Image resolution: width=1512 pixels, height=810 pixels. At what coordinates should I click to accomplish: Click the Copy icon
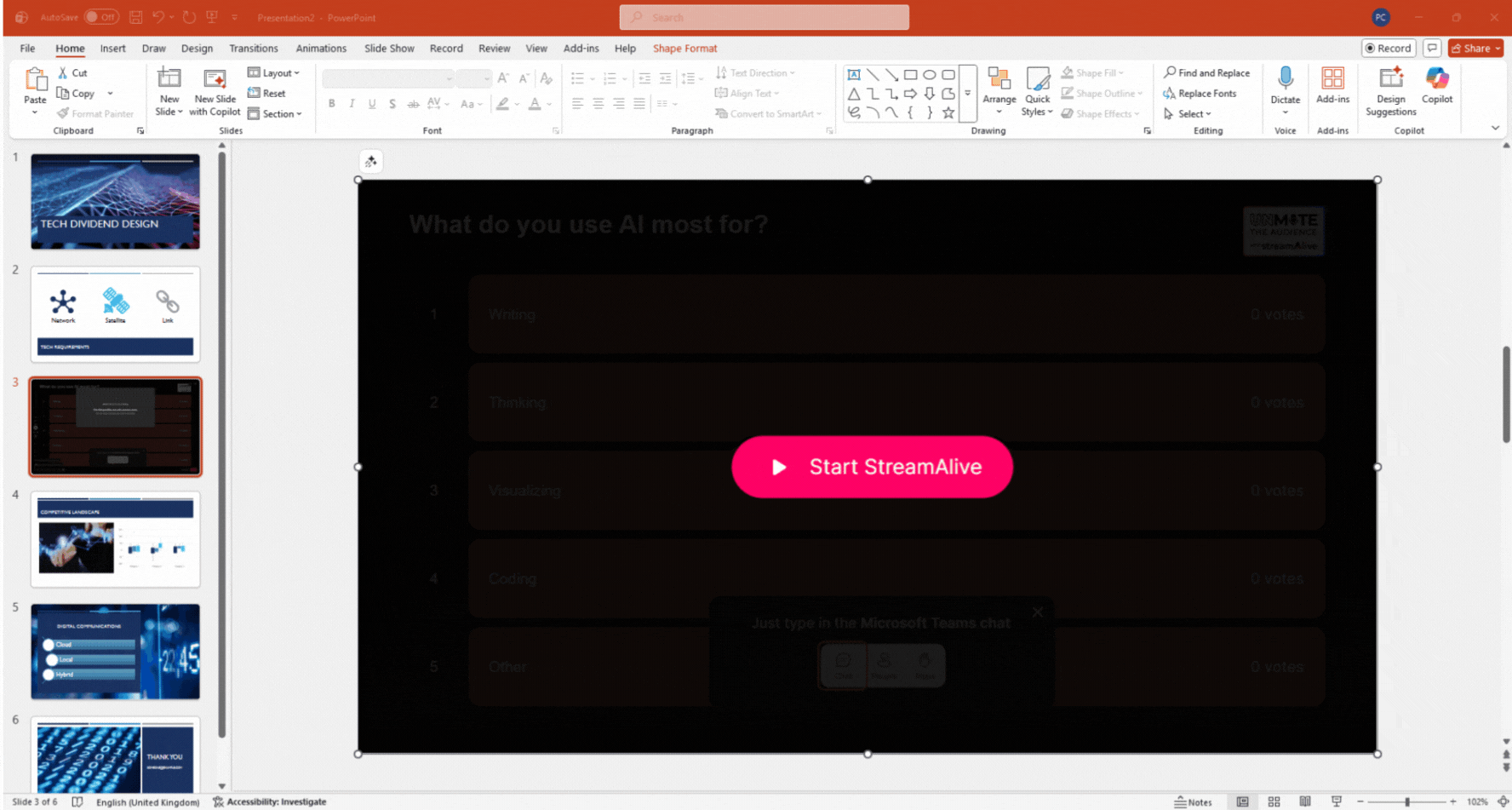click(x=63, y=94)
